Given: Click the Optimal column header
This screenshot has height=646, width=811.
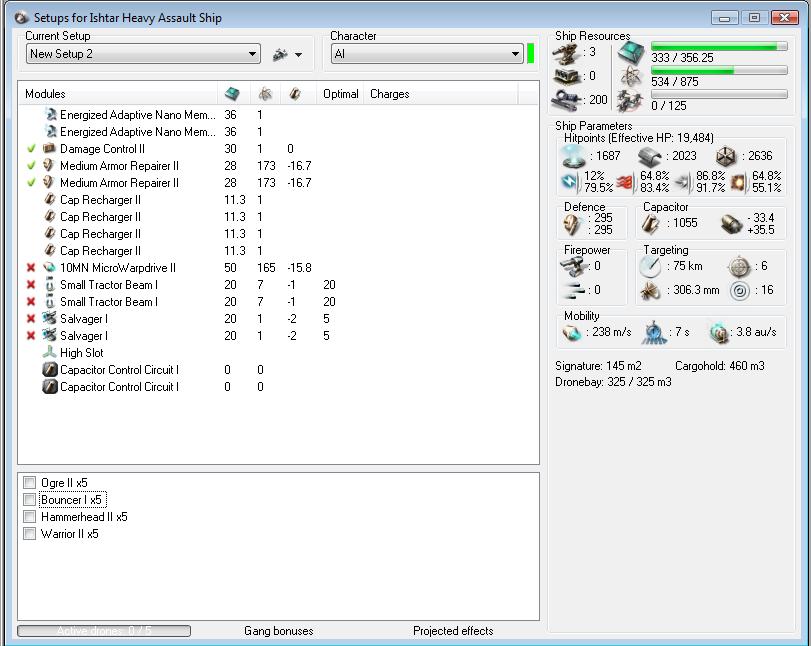Looking at the screenshot, I should pos(340,94).
